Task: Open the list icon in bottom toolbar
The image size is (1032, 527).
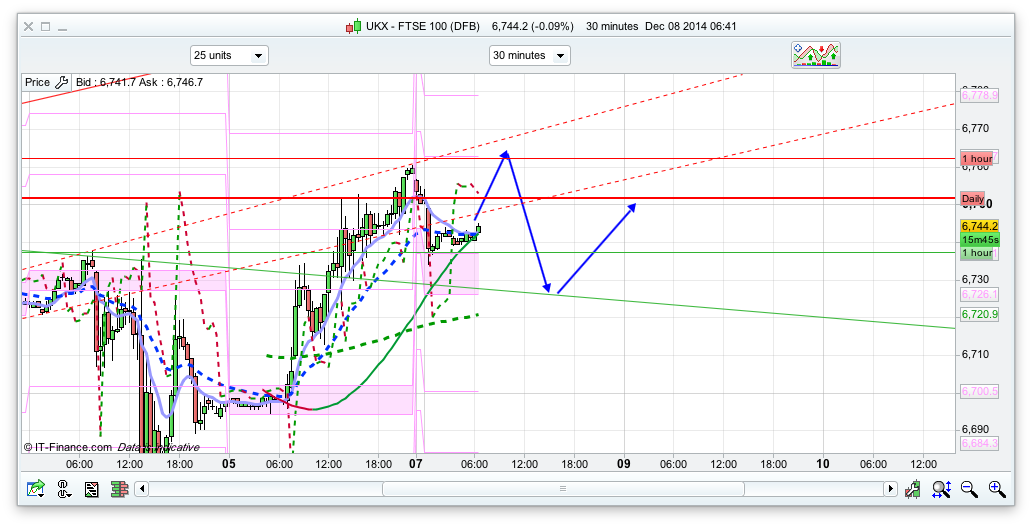Action: coord(92,489)
